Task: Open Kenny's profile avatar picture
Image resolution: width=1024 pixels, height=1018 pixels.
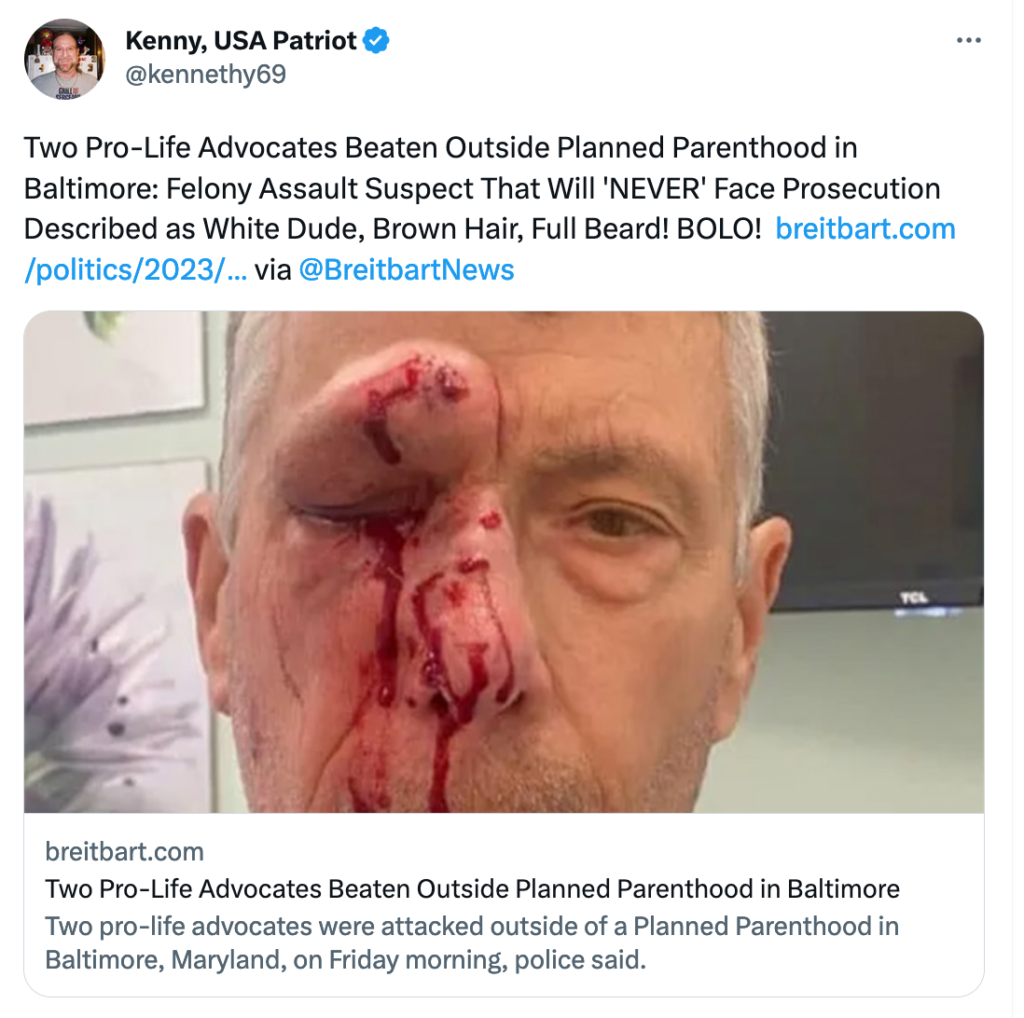Action: (63, 60)
